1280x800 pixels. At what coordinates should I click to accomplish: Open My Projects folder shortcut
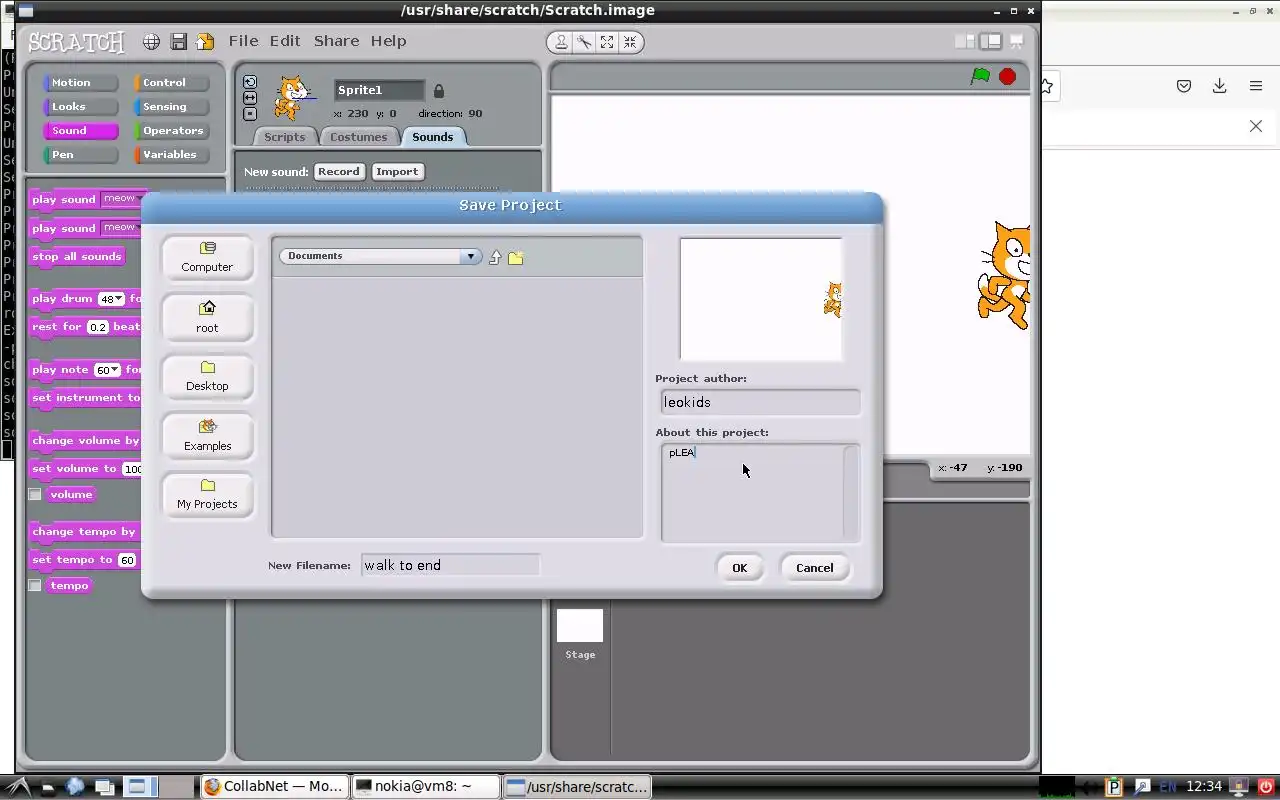pyautogui.click(x=207, y=495)
